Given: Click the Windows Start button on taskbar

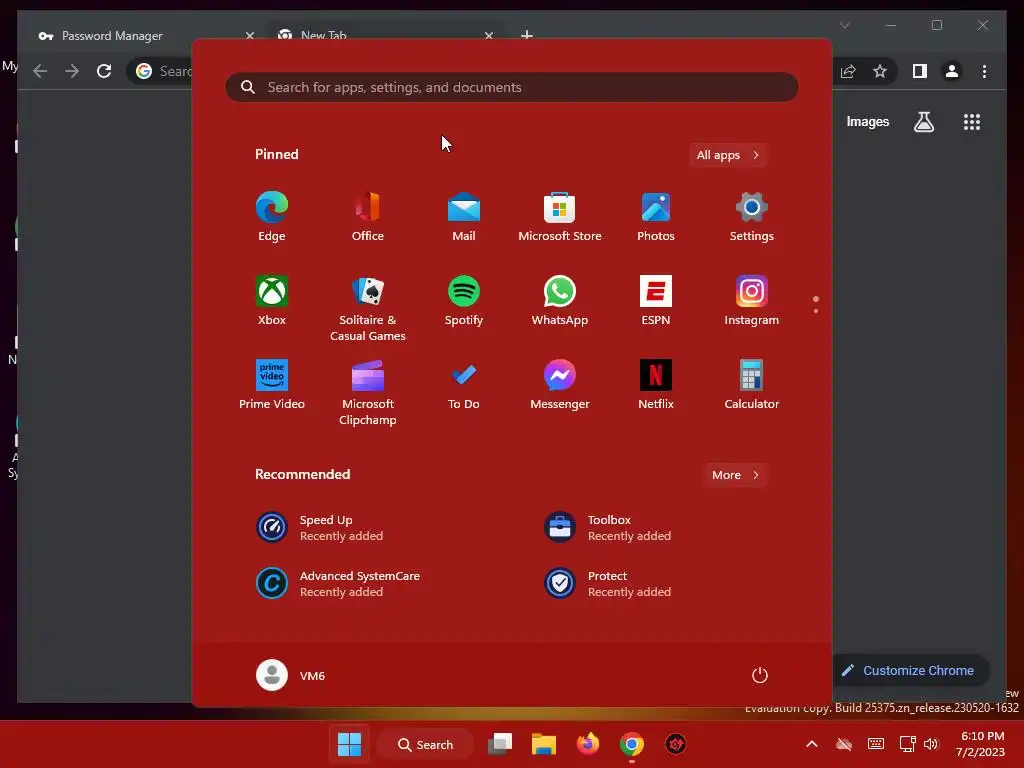Looking at the screenshot, I should tap(349, 744).
